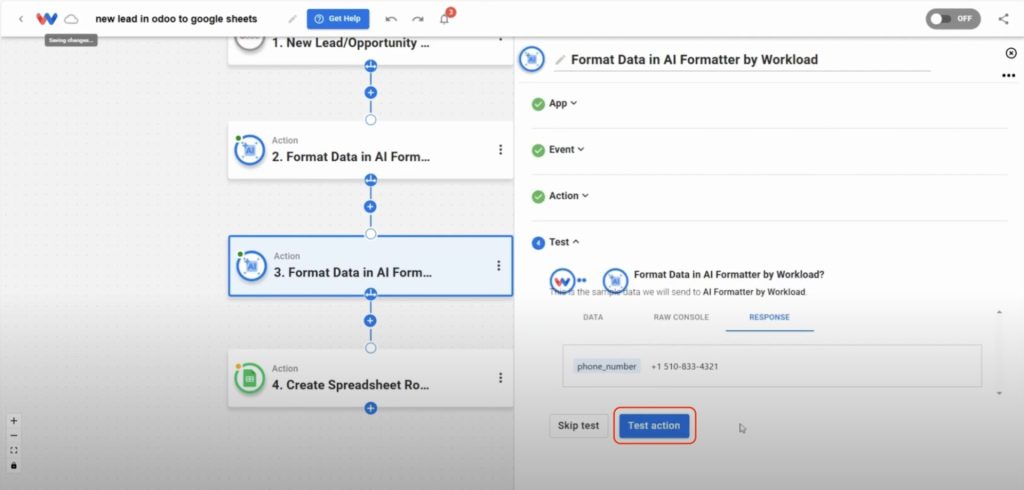The image size is (1024, 490).
Task: Check the cloud save status icon
Action: 71,19
